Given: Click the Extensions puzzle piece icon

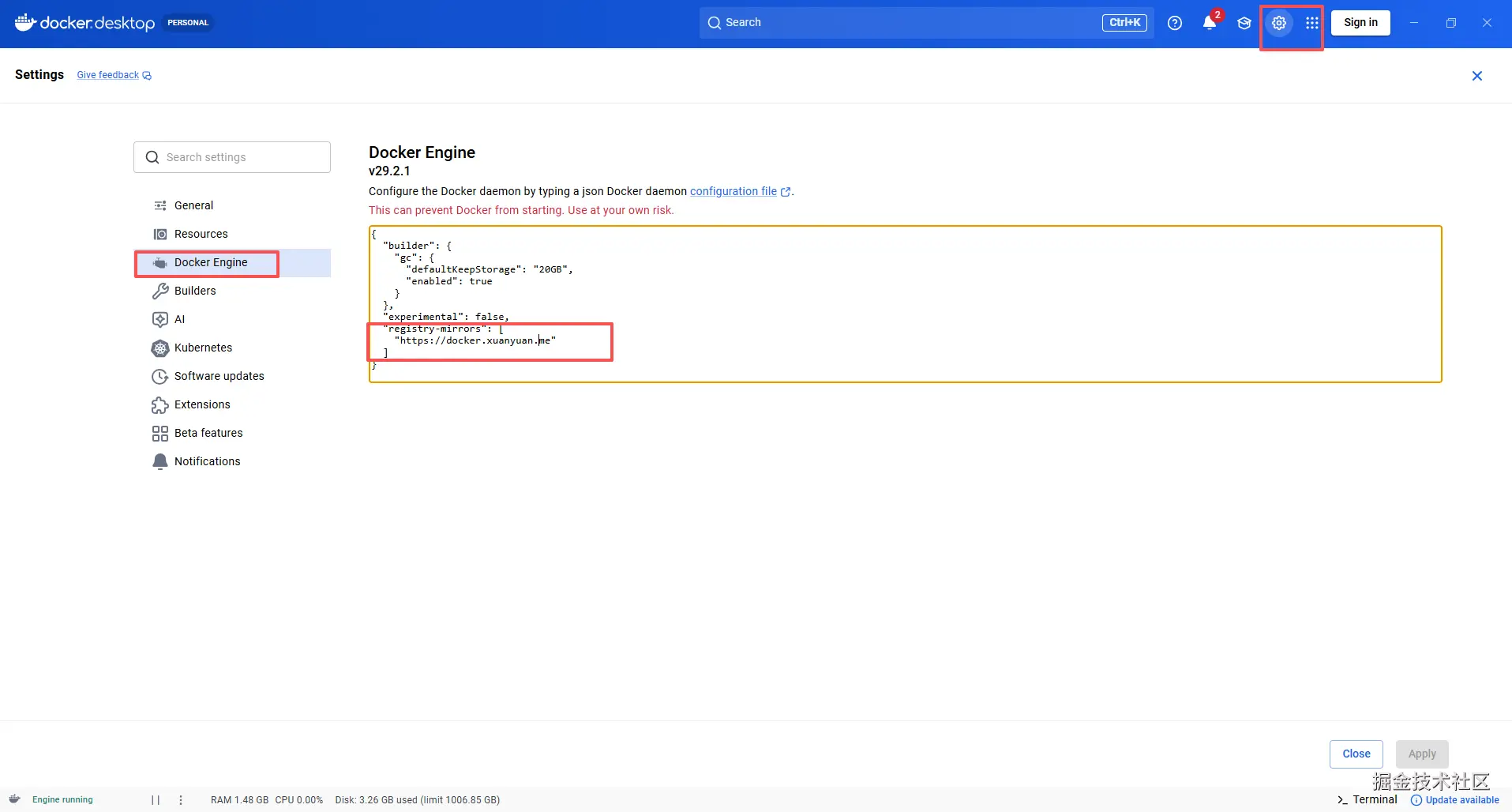Looking at the screenshot, I should tap(160, 404).
